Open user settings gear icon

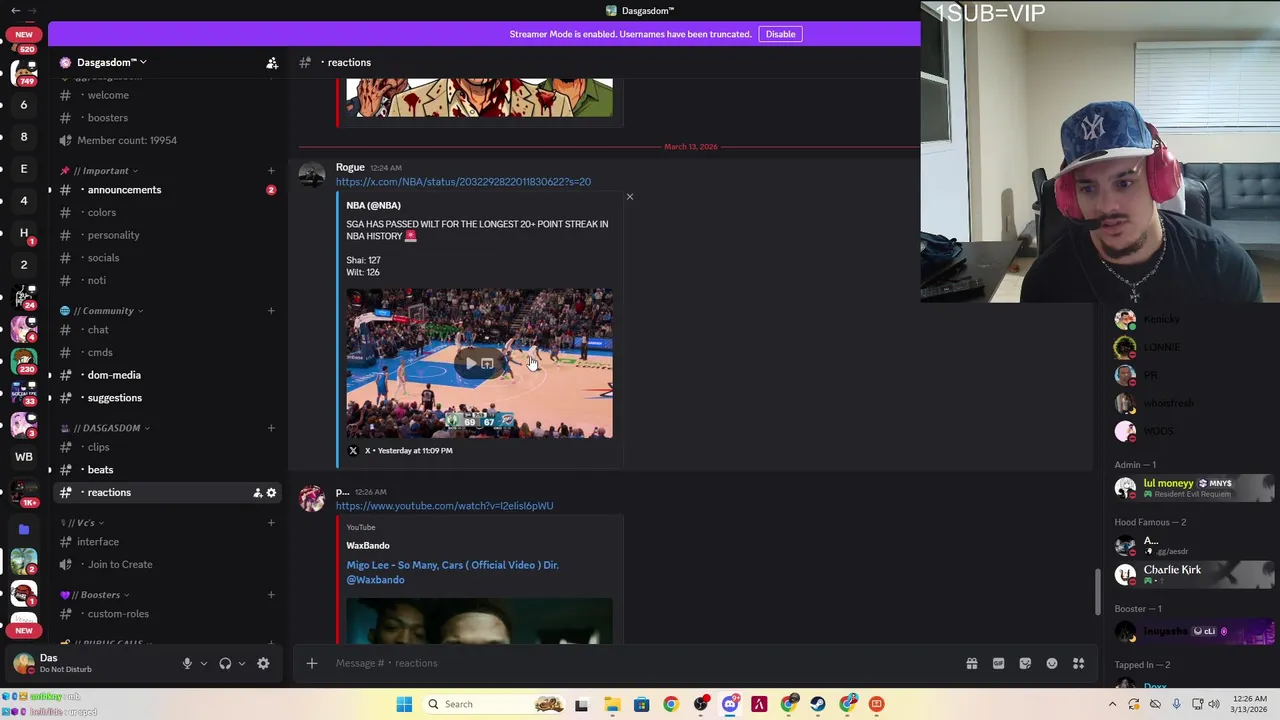(x=263, y=663)
